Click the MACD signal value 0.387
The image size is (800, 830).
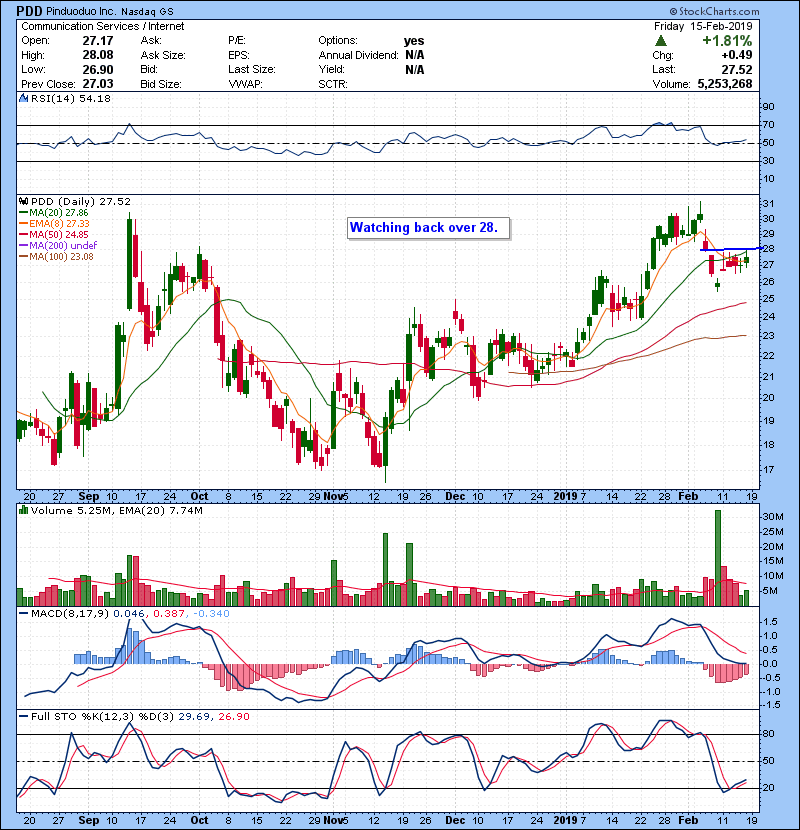(169, 614)
